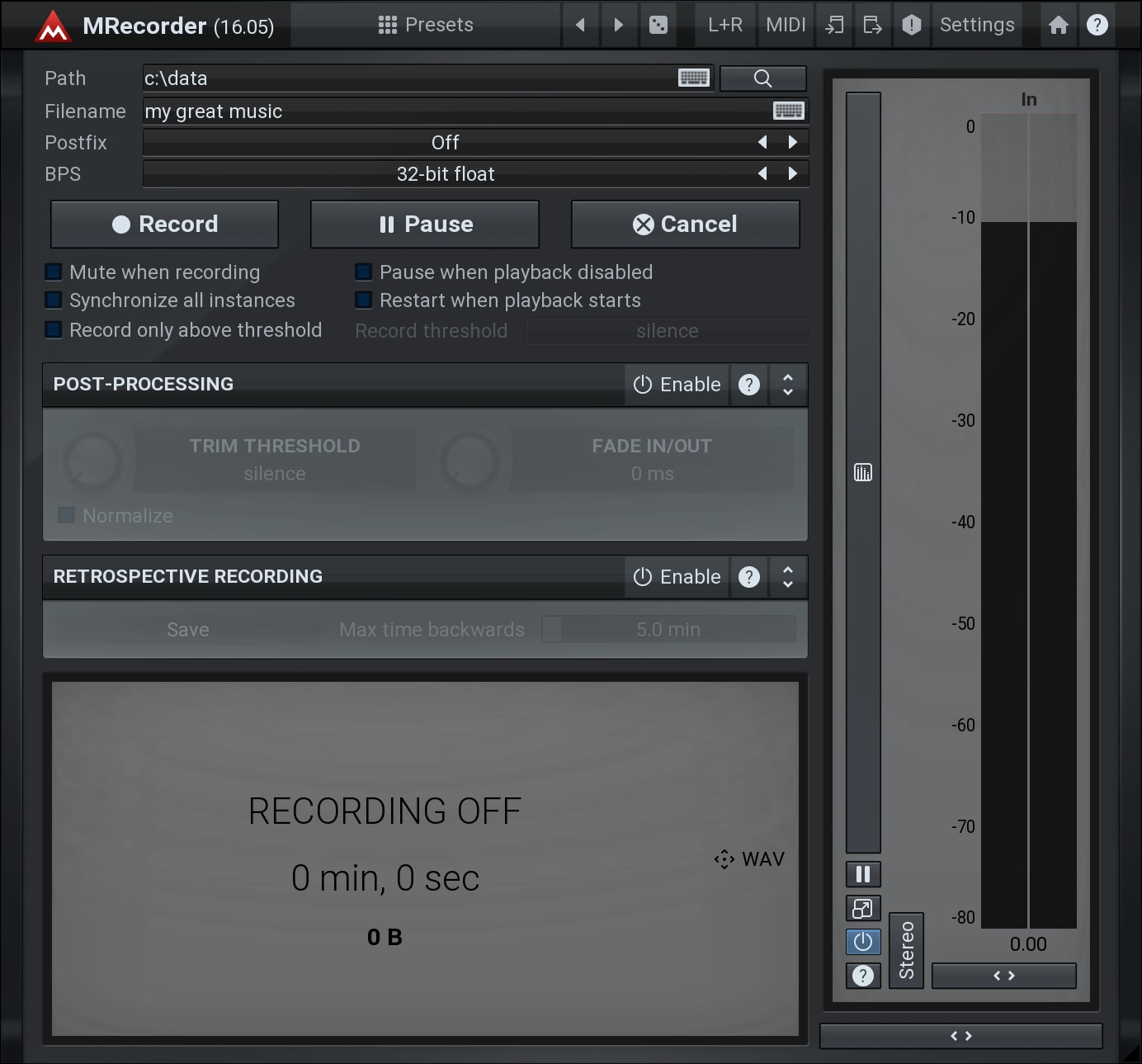Select next BPS option arrow
1142x1064 pixels.
(x=793, y=174)
